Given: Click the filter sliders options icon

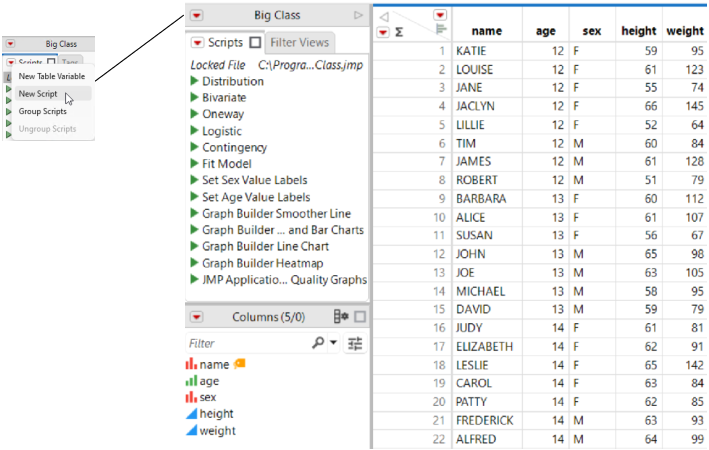Looking at the screenshot, I should tap(355, 344).
